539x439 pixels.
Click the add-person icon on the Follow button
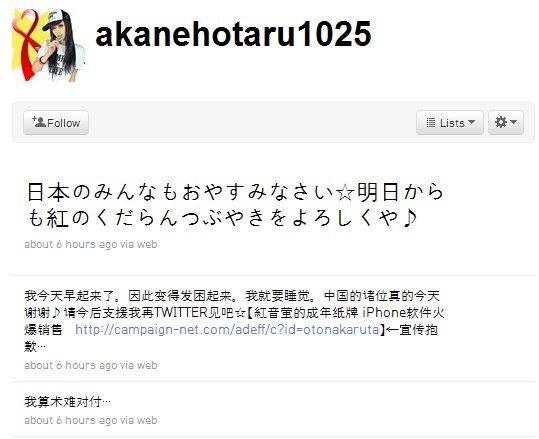point(39,122)
